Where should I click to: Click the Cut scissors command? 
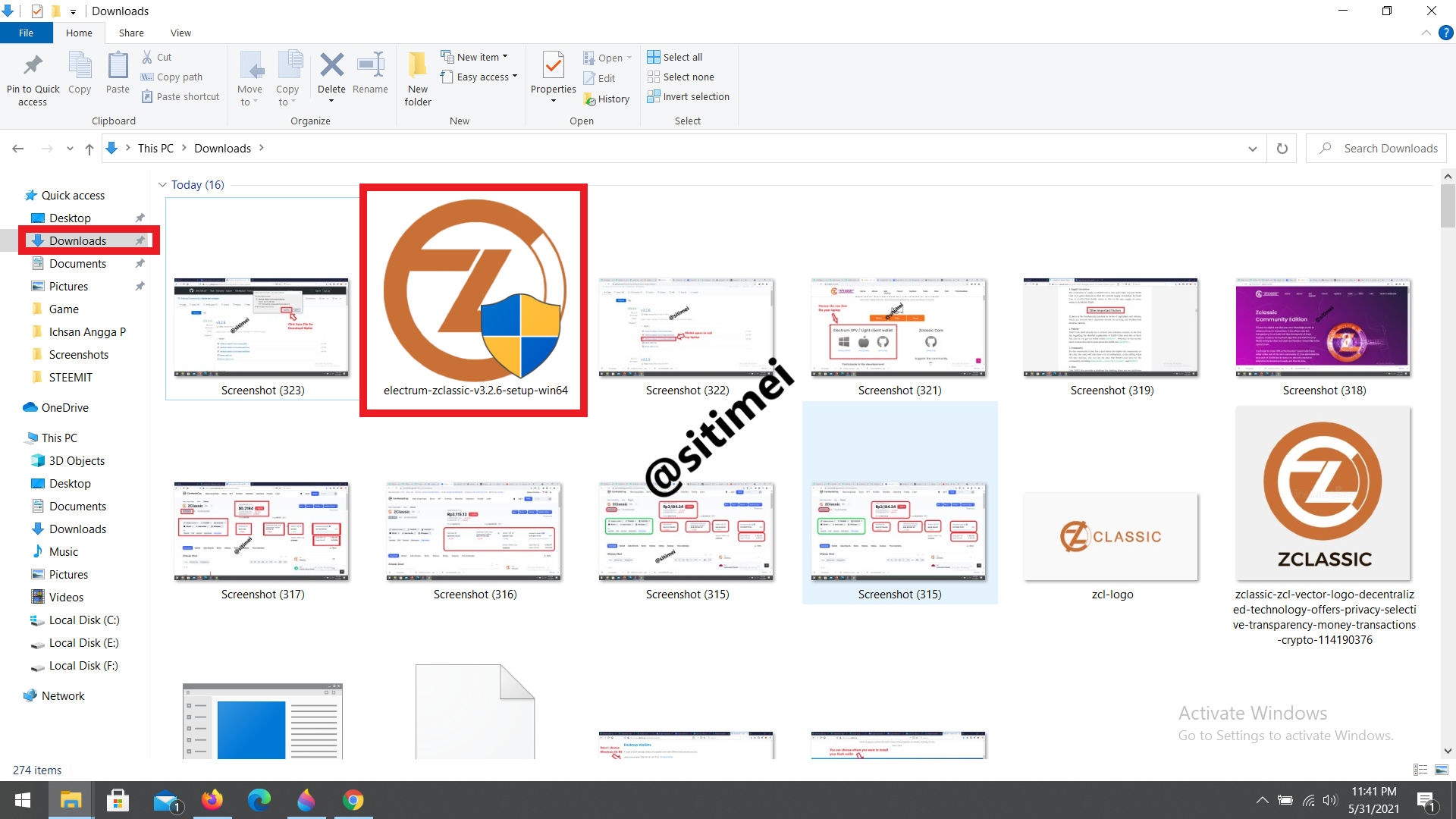click(x=157, y=57)
